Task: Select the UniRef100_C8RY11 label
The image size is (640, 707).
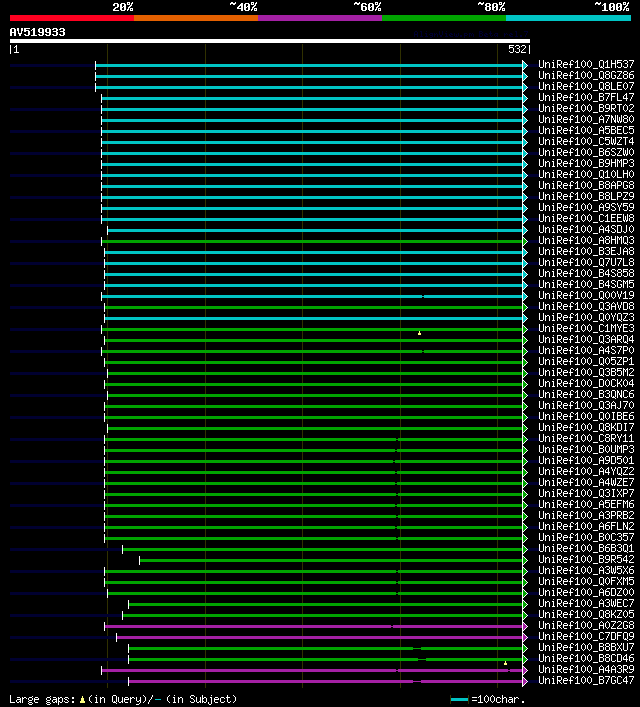Action: pos(586,438)
